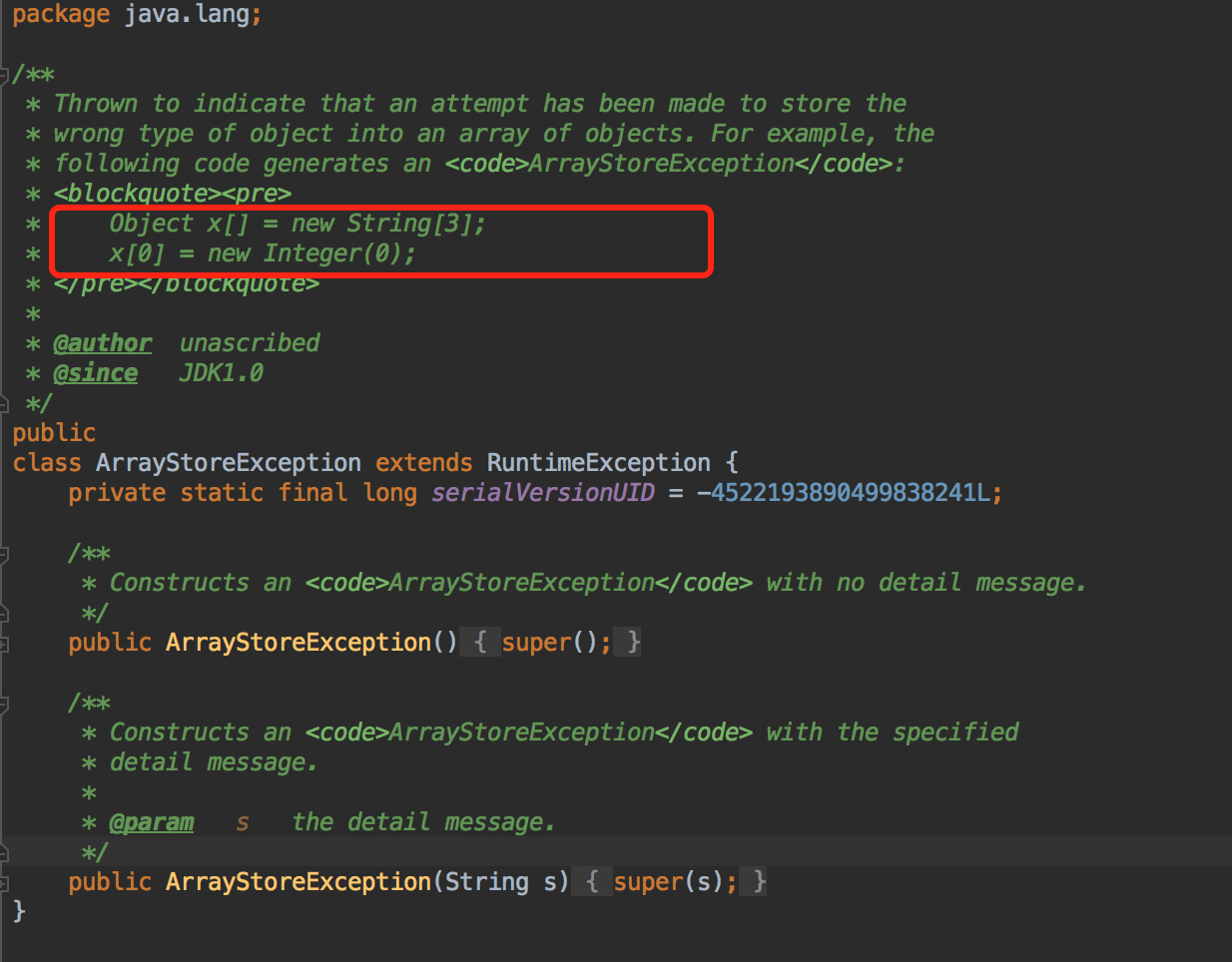Expand the folded ArrayStoreException(String s) constructor body
Image resolution: width=1232 pixels, height=962 pixels.
point(4,883)
